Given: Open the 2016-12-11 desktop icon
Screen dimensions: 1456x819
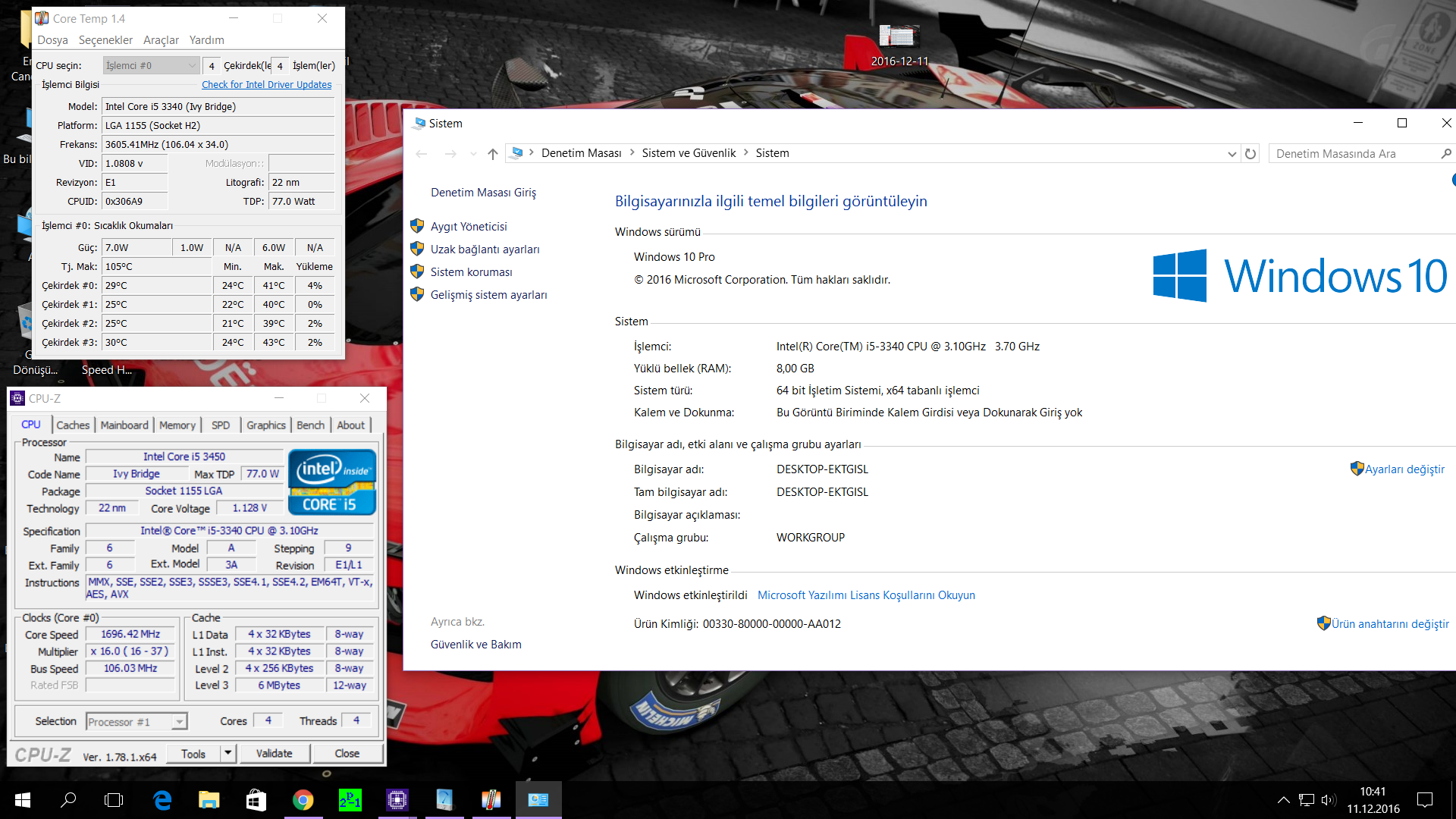Looking at the screenshot, I should point(899,44).
